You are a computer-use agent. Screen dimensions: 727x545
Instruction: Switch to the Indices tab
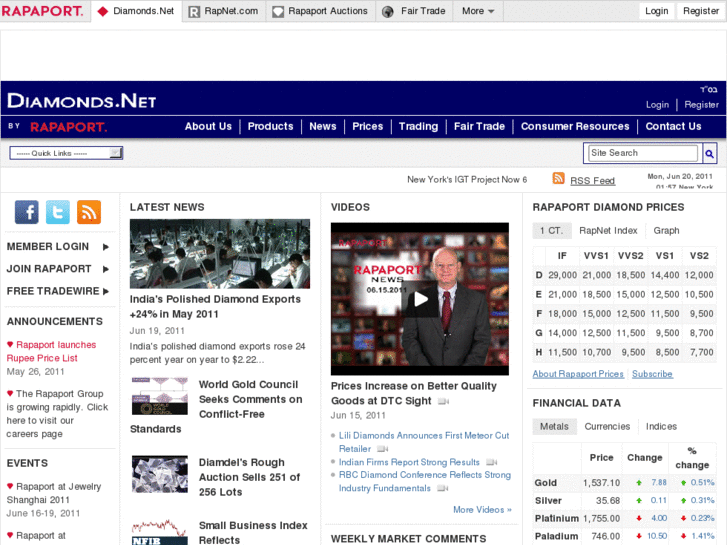661,426
